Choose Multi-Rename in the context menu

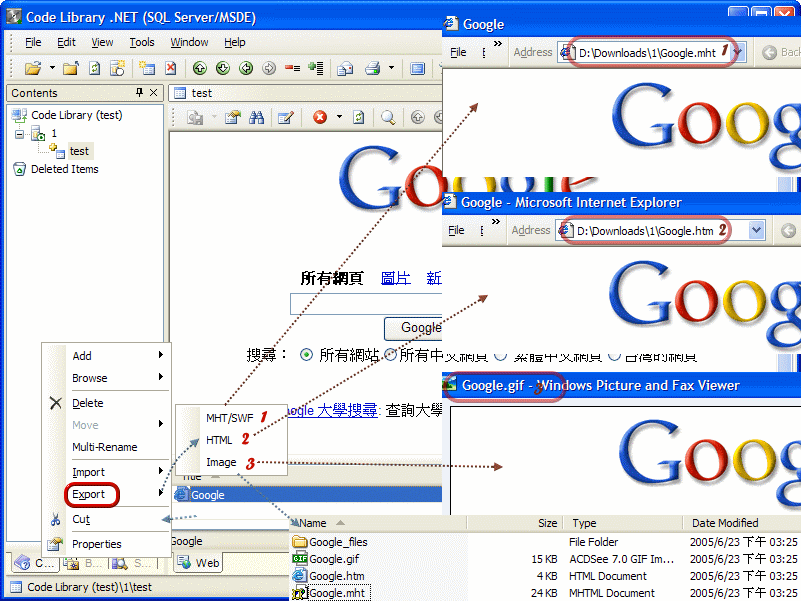pos(105,447)
